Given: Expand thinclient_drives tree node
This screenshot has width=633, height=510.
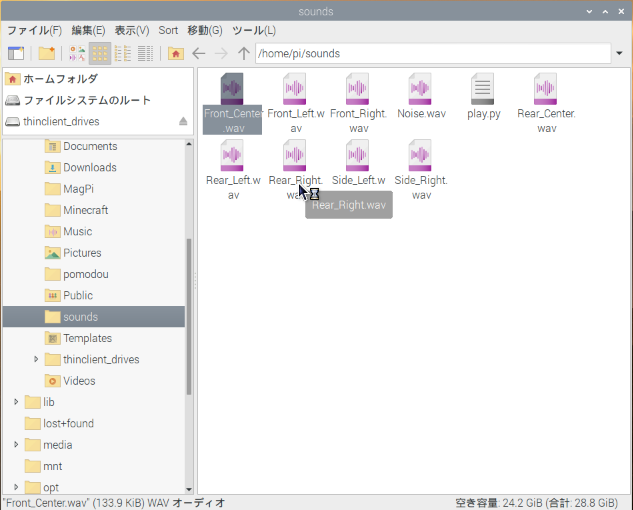Looking at the screenshot, I should tap(36, 359).
